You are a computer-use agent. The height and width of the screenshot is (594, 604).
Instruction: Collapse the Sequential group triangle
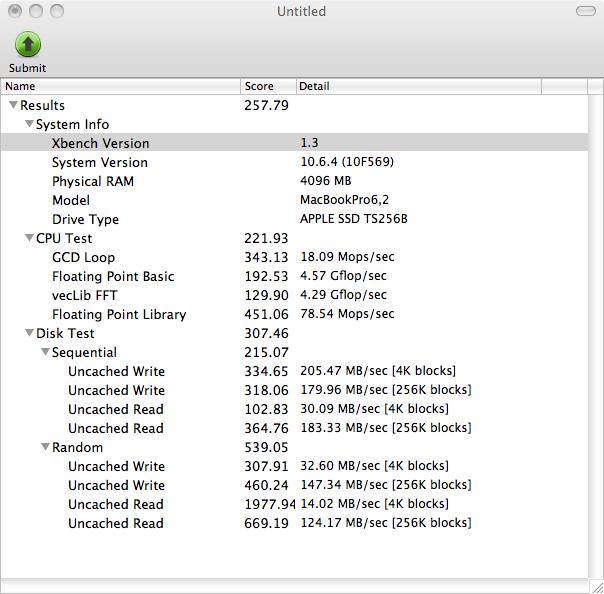point(45,352)
